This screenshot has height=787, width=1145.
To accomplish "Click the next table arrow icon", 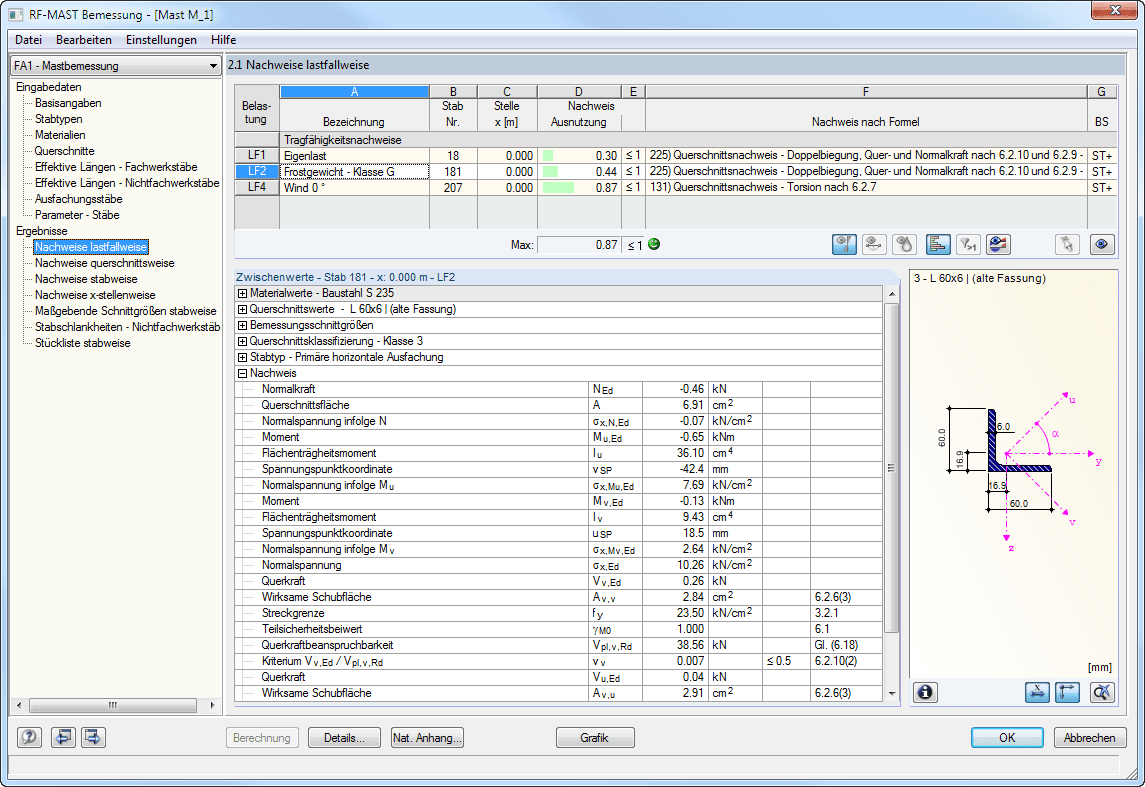I will [93, 737].
